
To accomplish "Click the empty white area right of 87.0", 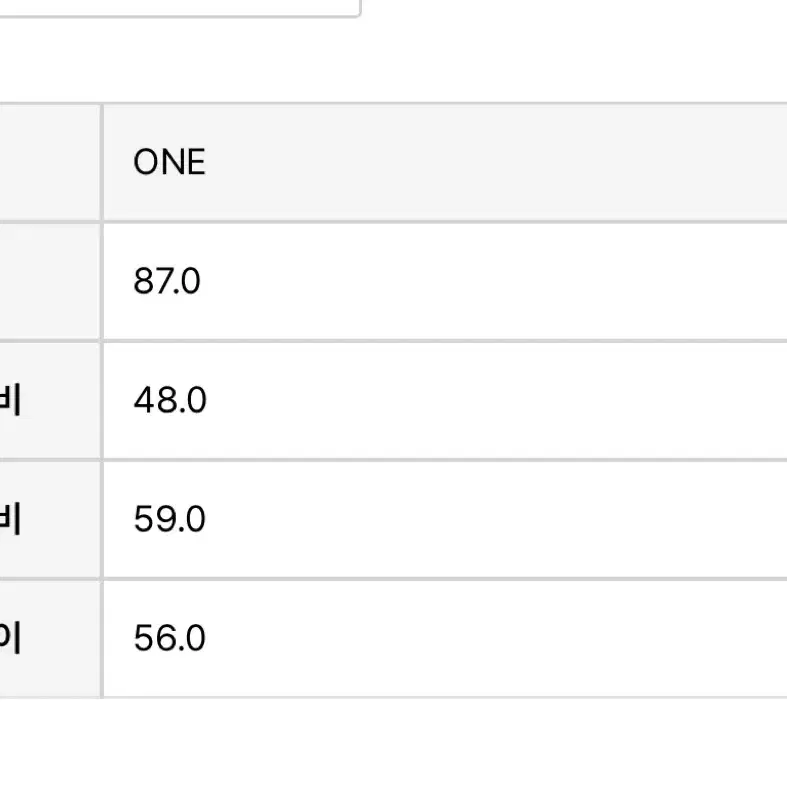I will coord(494,281).
